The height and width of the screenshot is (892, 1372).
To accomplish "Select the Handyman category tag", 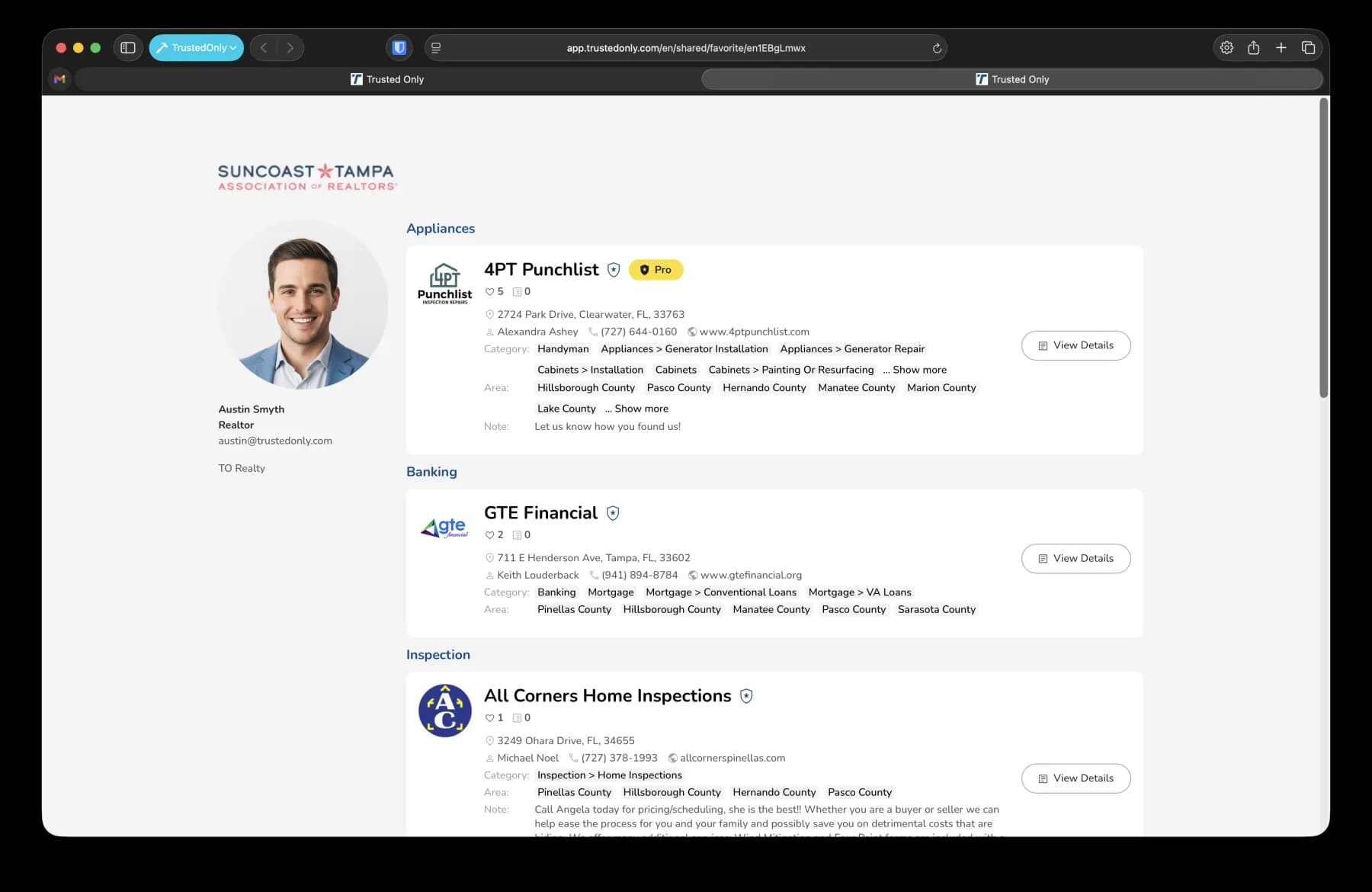I will click(563, 349).
